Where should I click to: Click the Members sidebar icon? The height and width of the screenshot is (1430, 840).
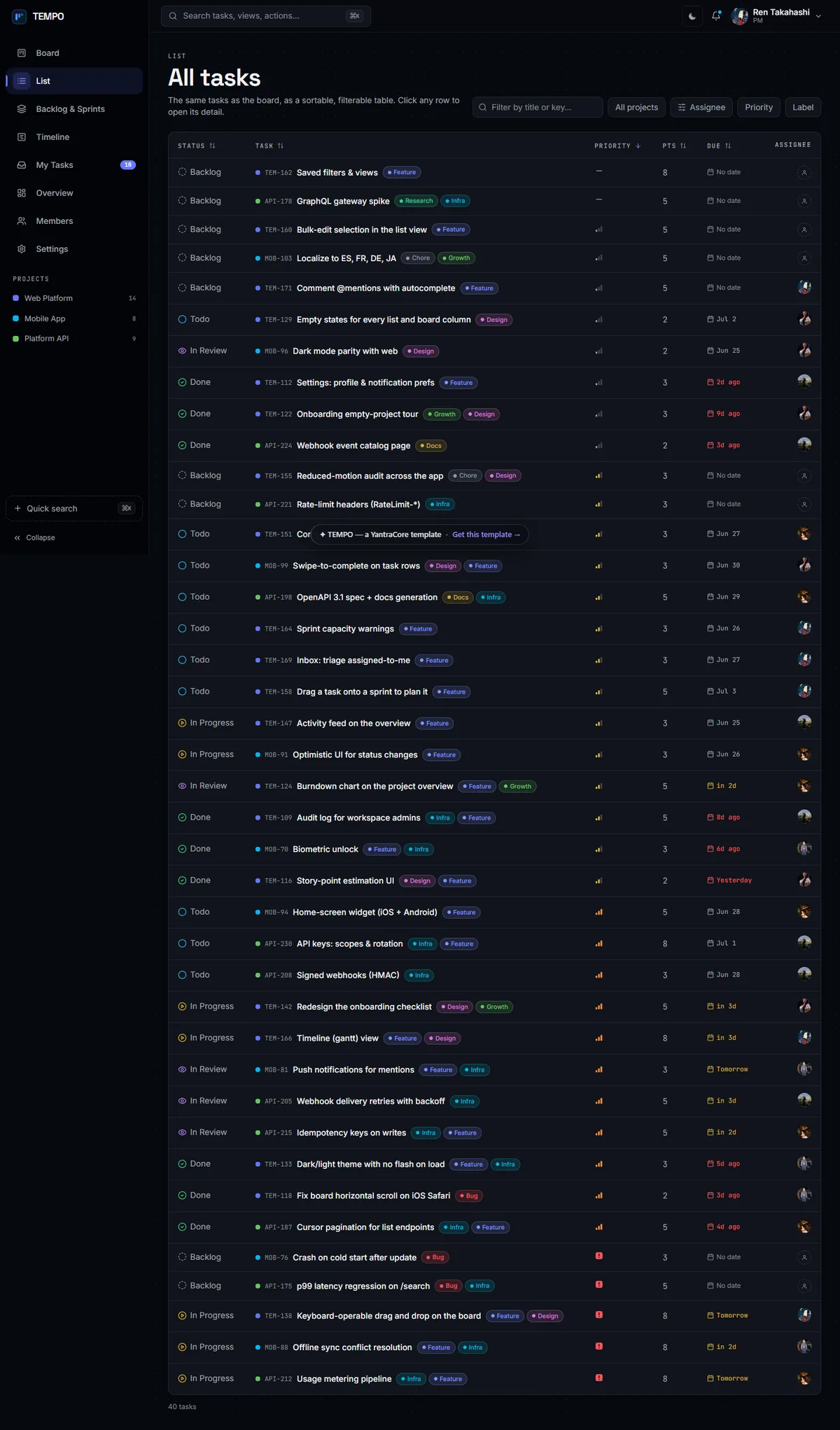(x=22, y=221)
